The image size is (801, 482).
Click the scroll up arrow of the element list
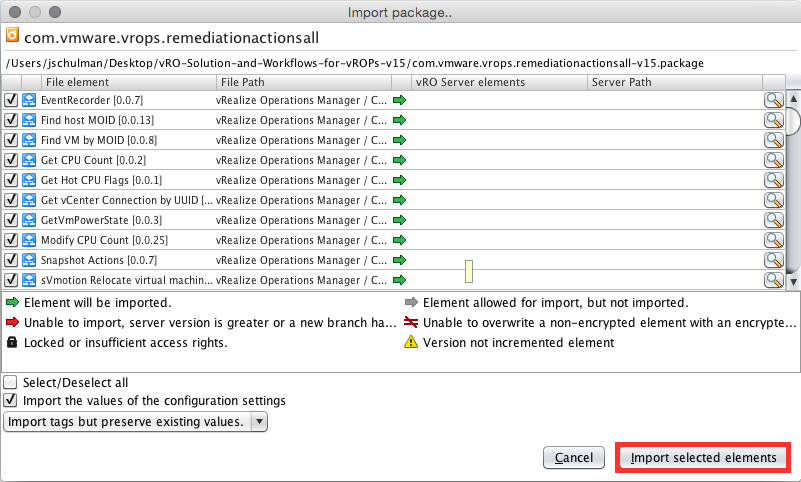click(793, 98)
